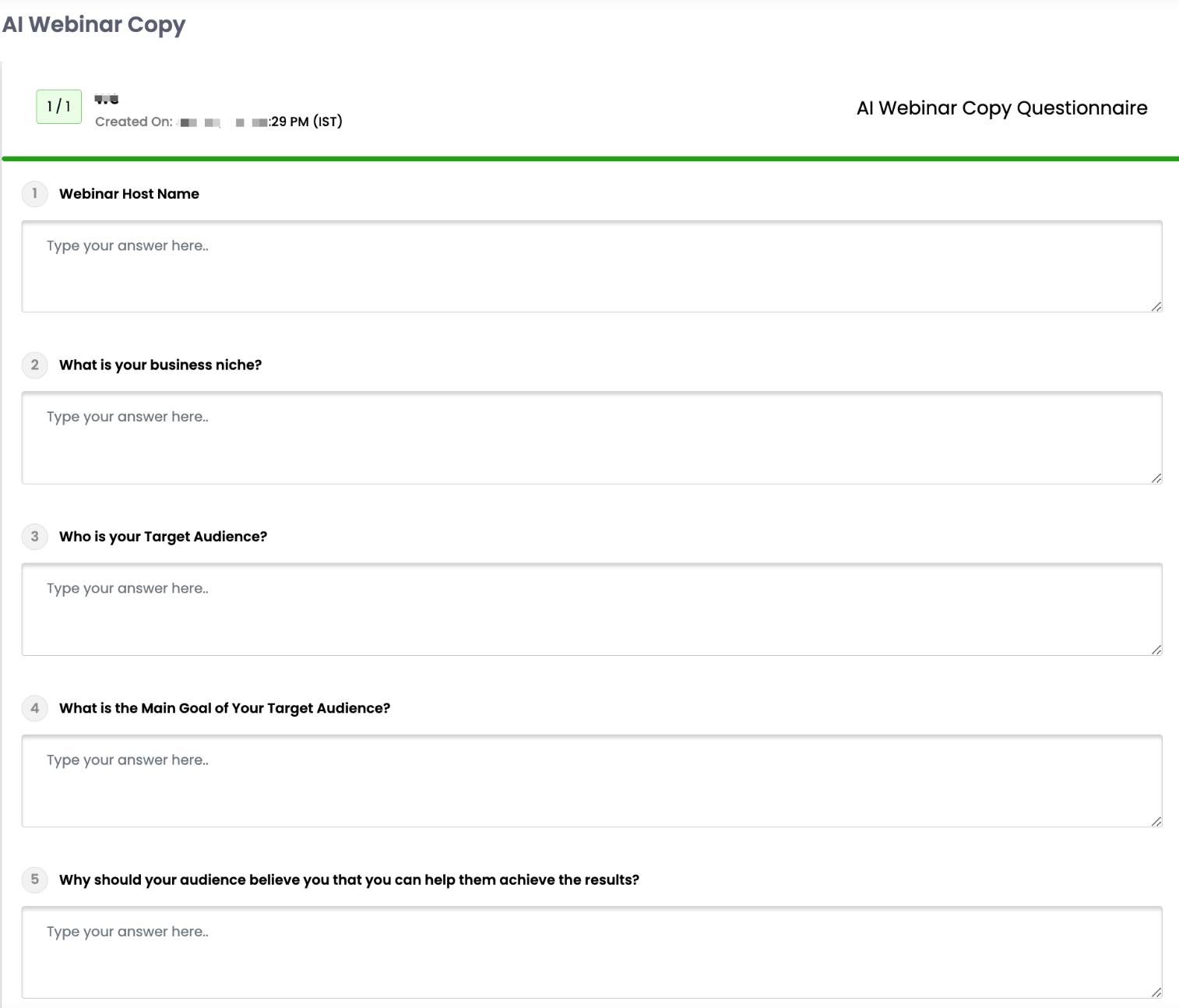The image size is (1179, 1008).
Task: Click the AI Webinar Copy Questionnaire heading
Action: click(x=1001, y=108)
